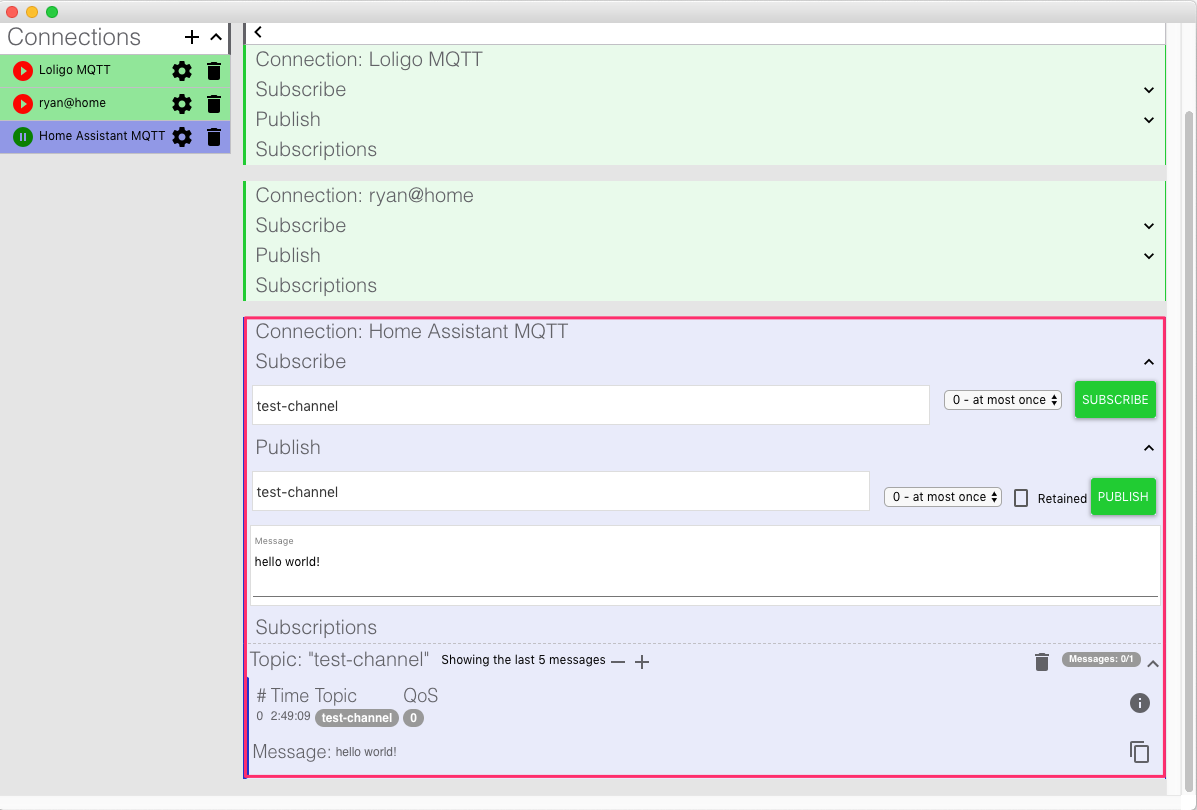Collapse Publish section for Home Assistant MQTT
Viewport: 1197px width, 810px height.
pos(1148,448)
